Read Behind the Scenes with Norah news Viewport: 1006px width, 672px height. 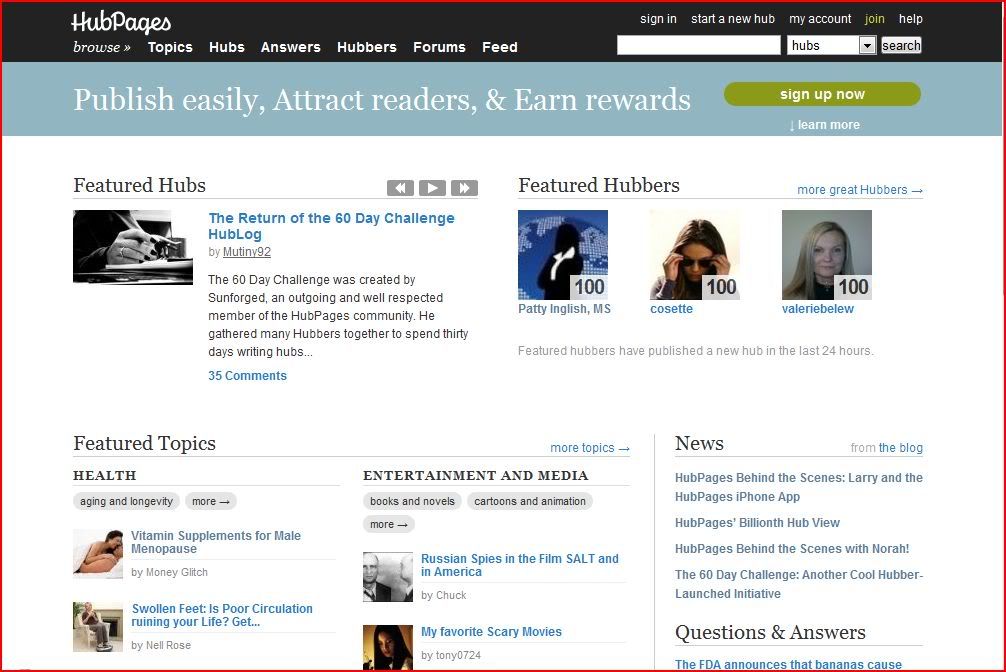tap(792, 549)
